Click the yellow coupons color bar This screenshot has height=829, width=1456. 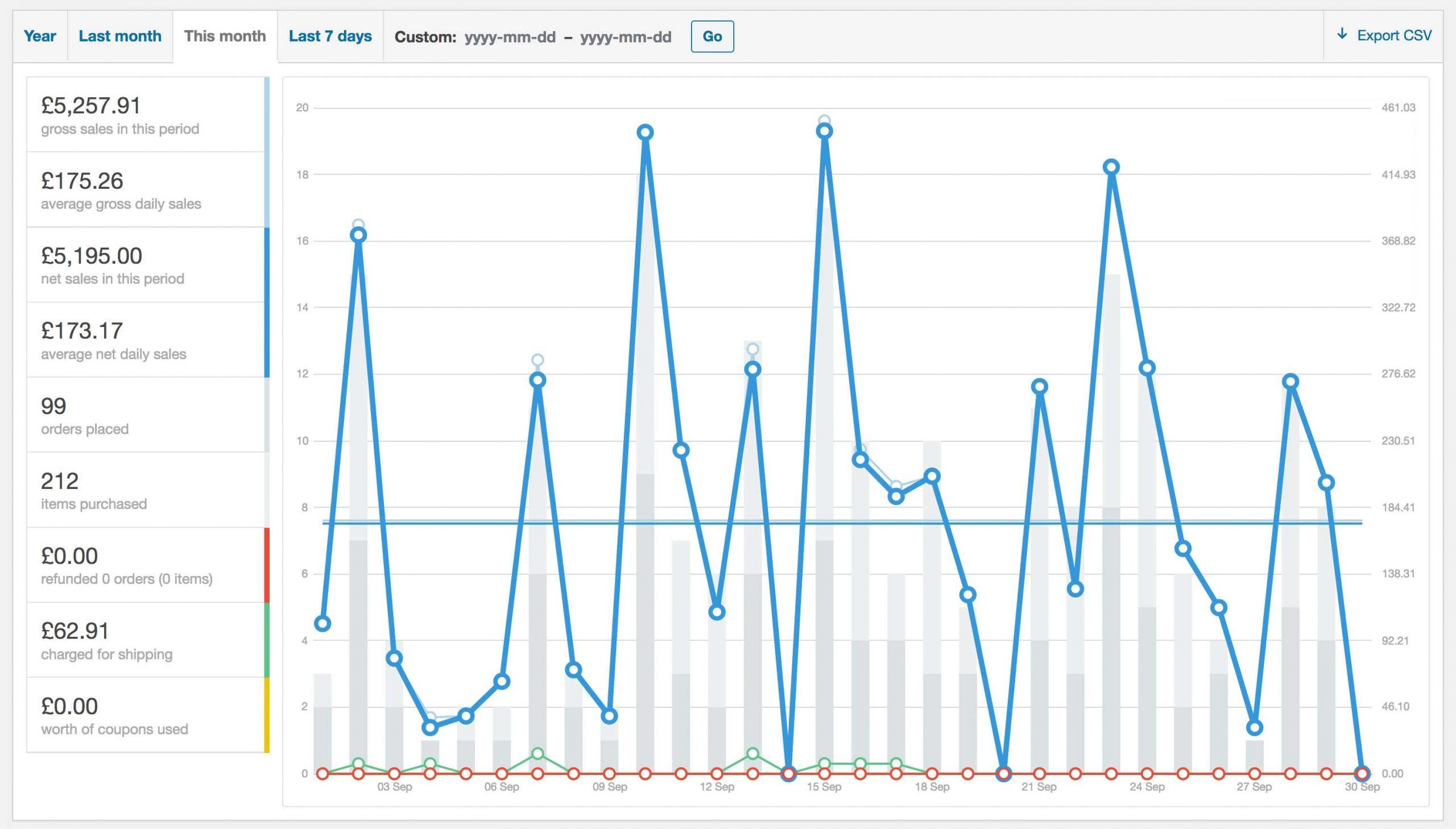click(267, 715)
